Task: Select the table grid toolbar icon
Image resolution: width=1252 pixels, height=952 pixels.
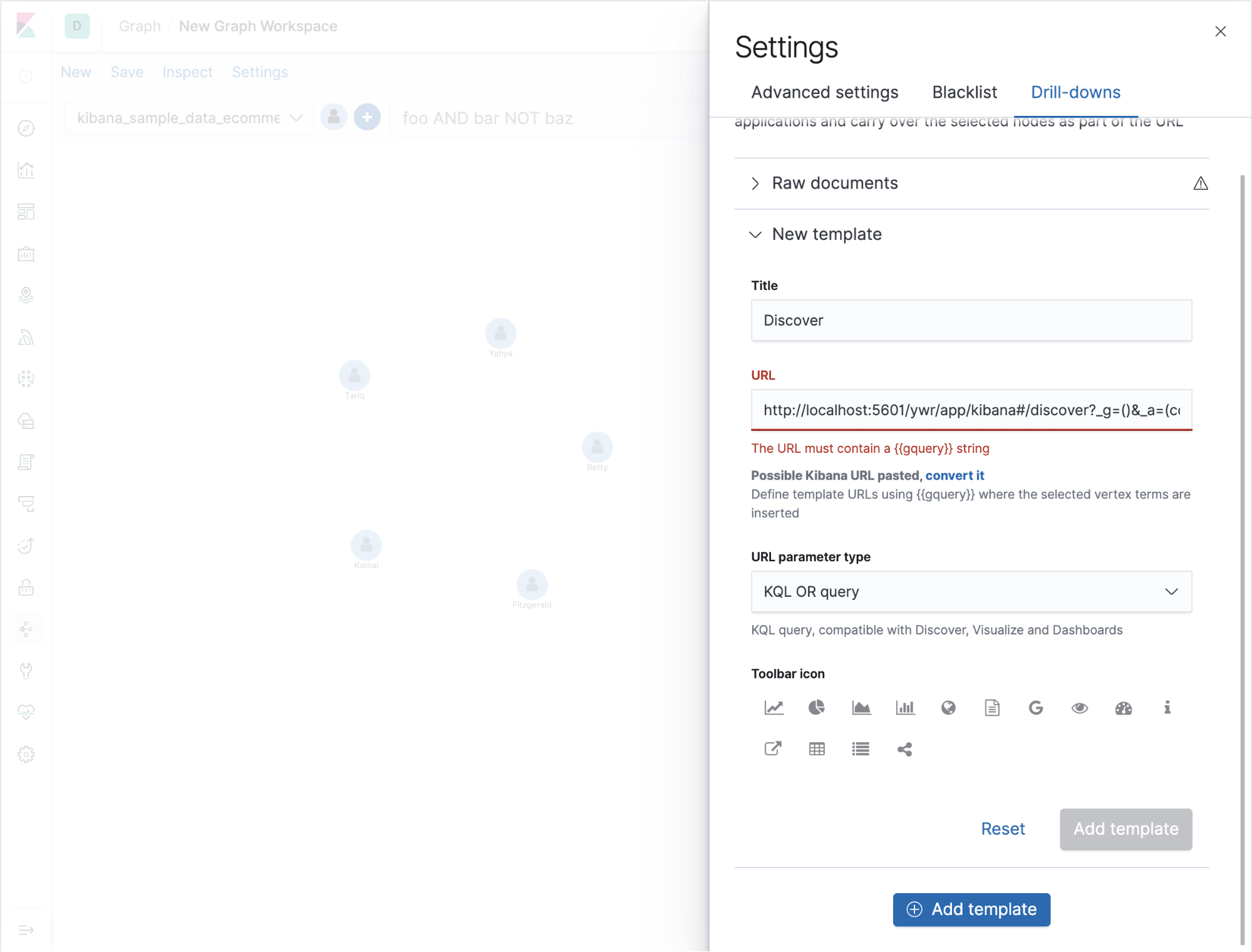Action: [817, 749]
